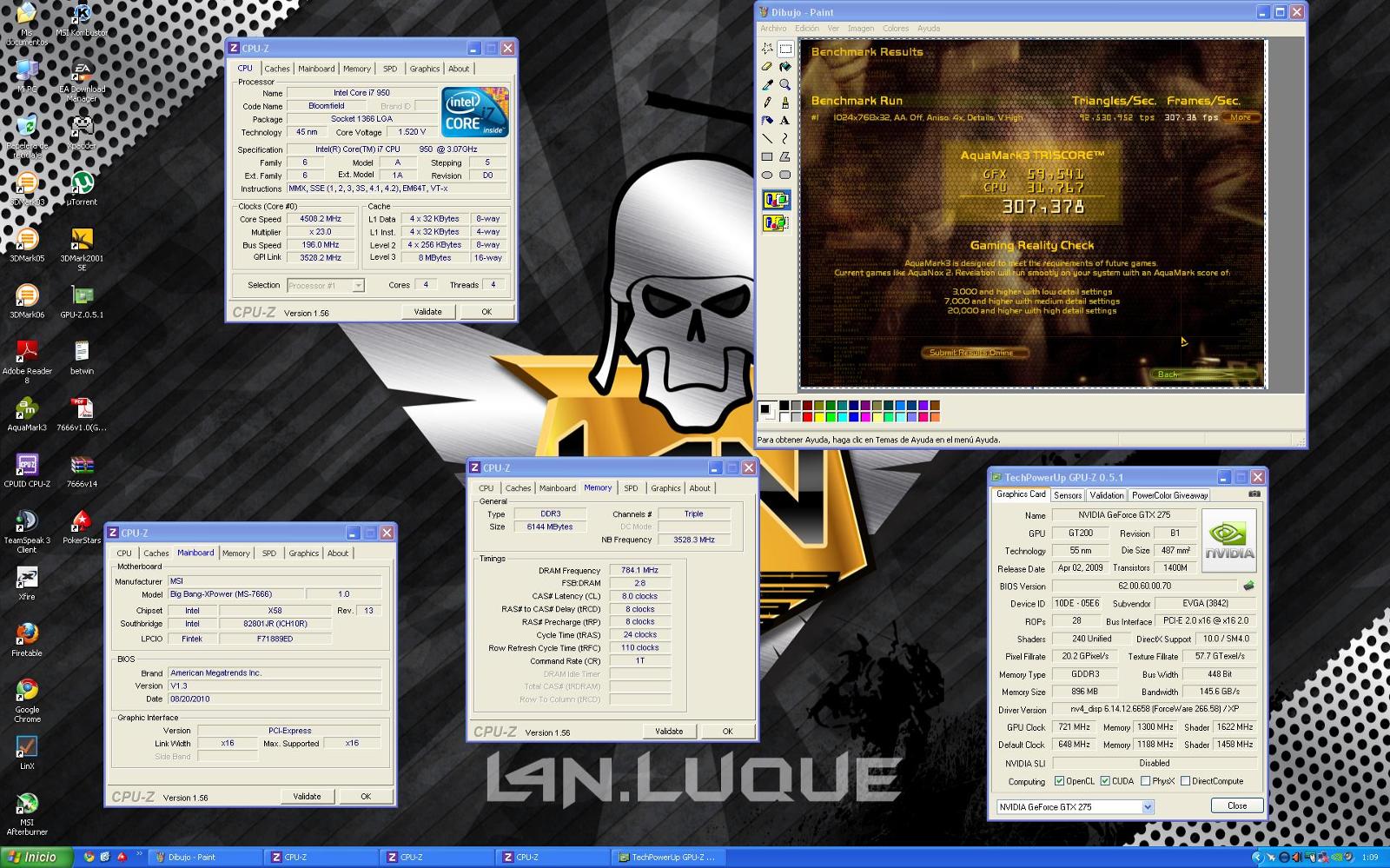Open SPD tab in CPU-Z Memory window
The image size is (1390, 868).
click(631, 488)
